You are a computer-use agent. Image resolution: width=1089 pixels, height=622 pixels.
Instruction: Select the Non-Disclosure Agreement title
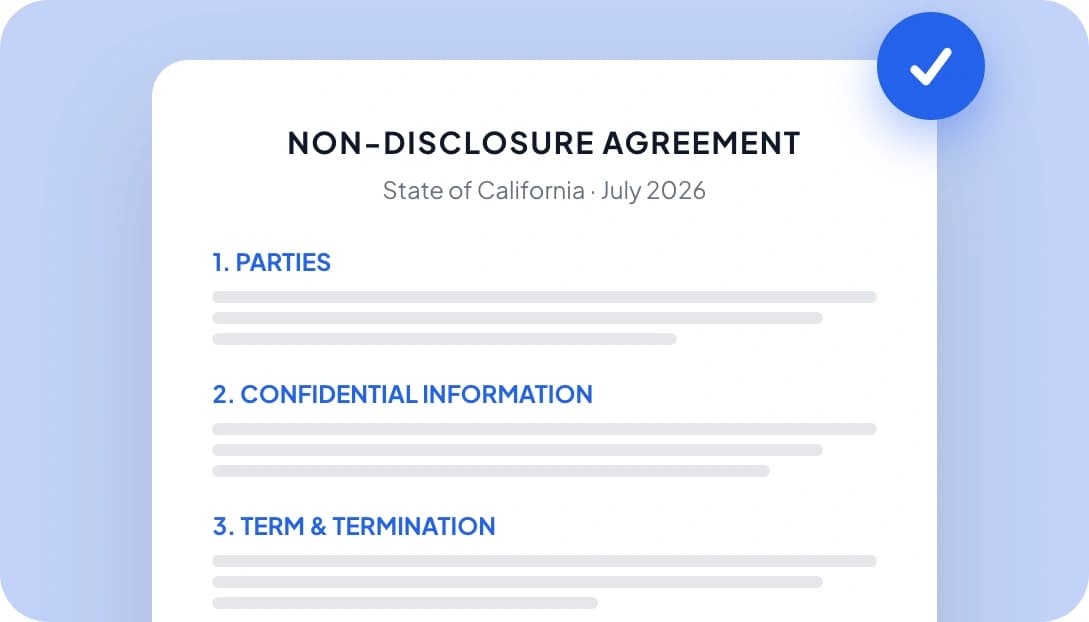pos(544,143)
